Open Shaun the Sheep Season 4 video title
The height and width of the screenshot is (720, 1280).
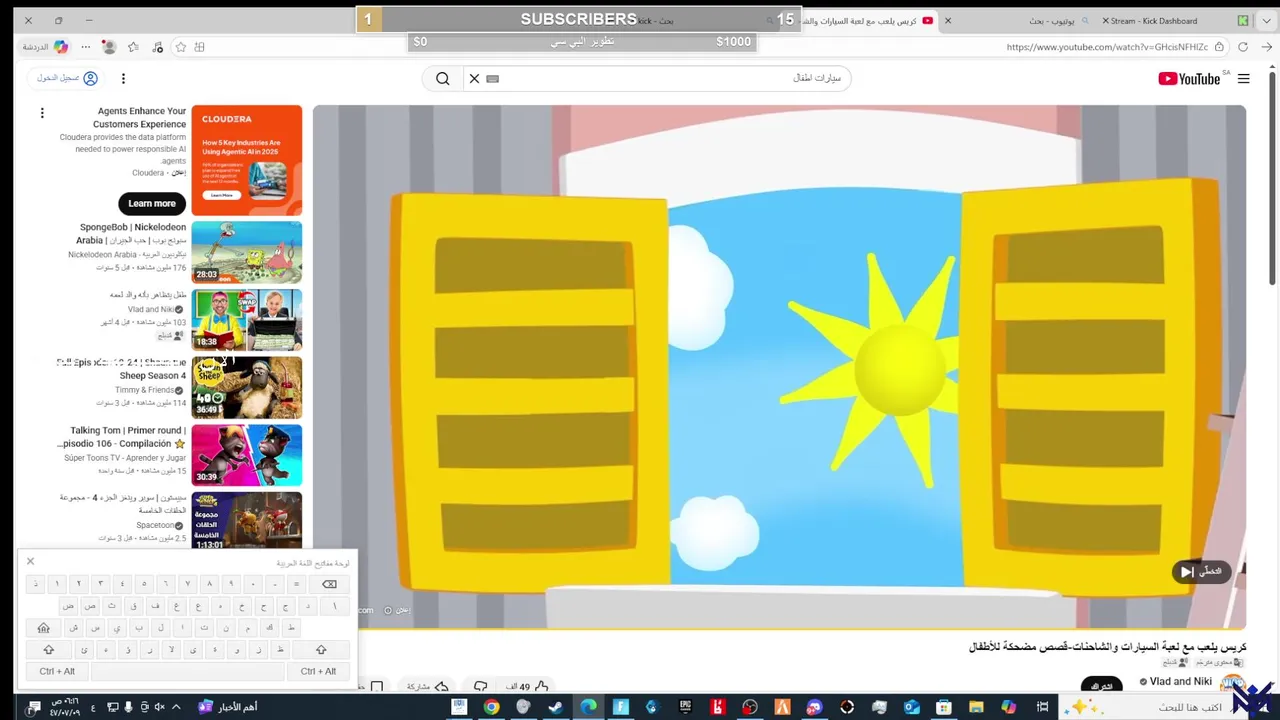click(121, 369)
